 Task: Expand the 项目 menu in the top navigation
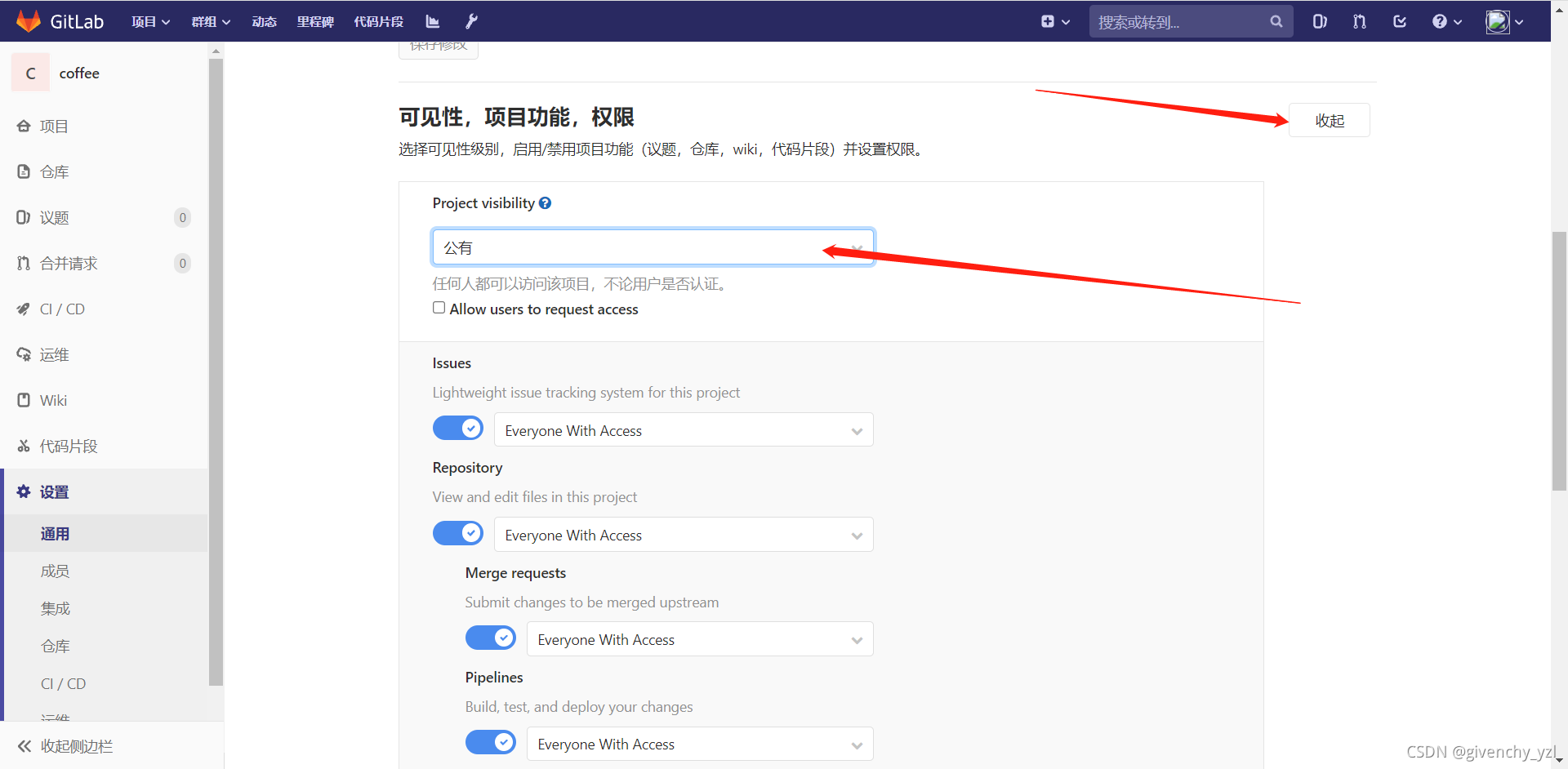coord(151,22)
